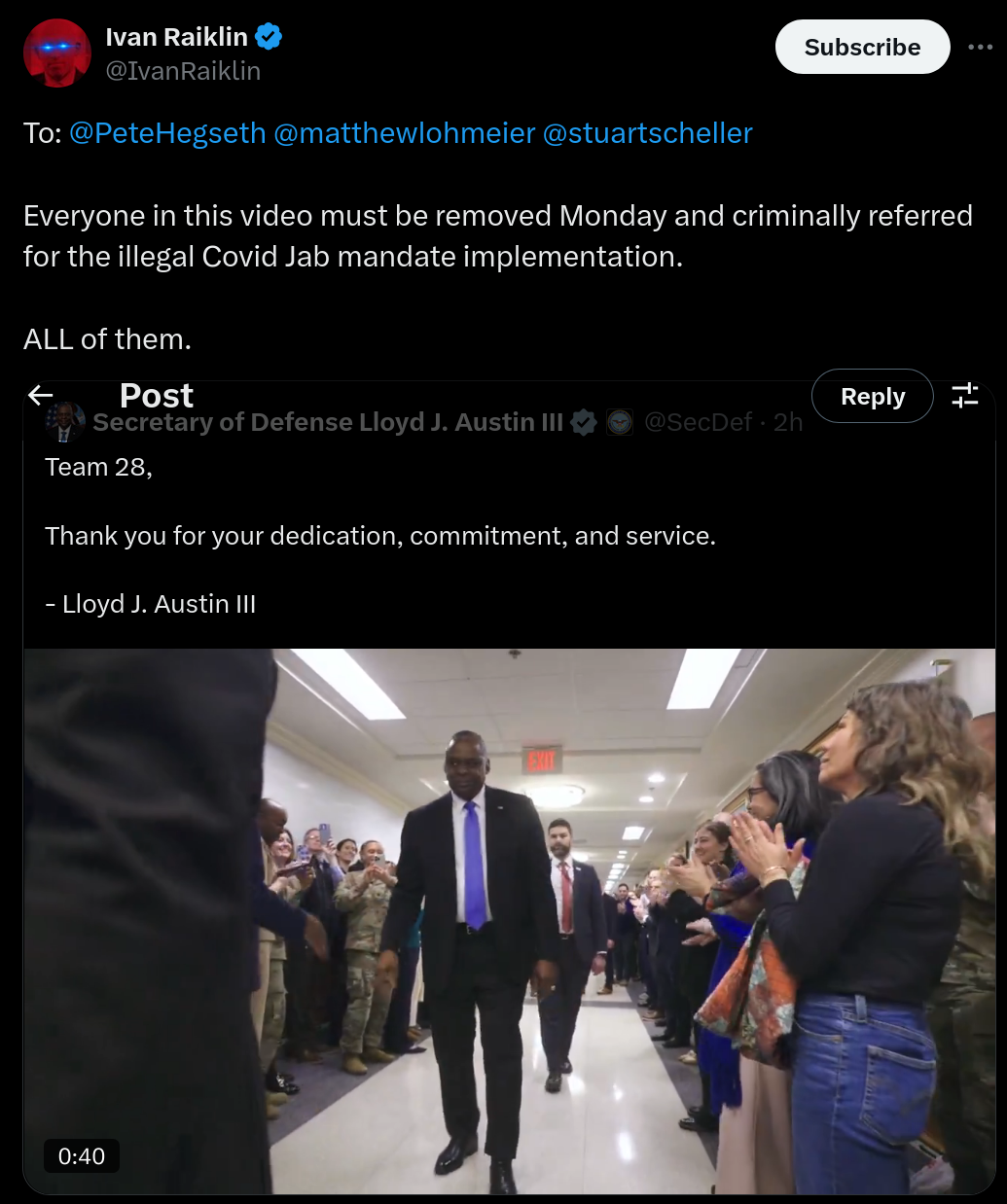Image resolution: width=1007 pixels, height=1204 pixels.
Task: Click the government affiliation seal badge
Action: [x=620, y=422]
